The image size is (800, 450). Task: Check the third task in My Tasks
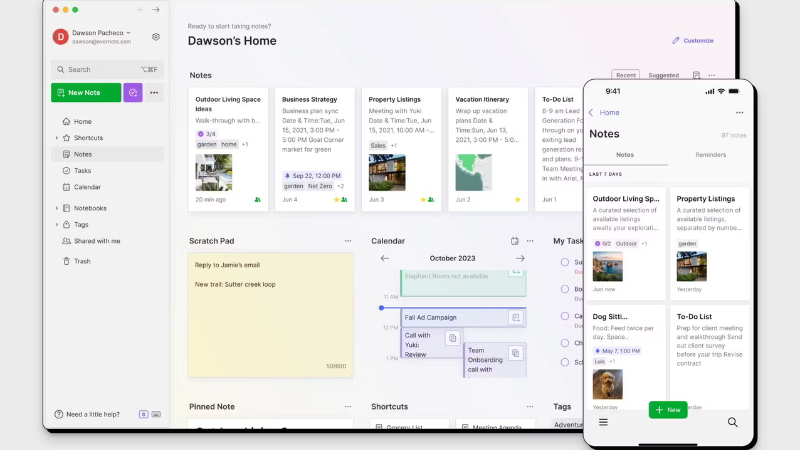pos(565,316)
